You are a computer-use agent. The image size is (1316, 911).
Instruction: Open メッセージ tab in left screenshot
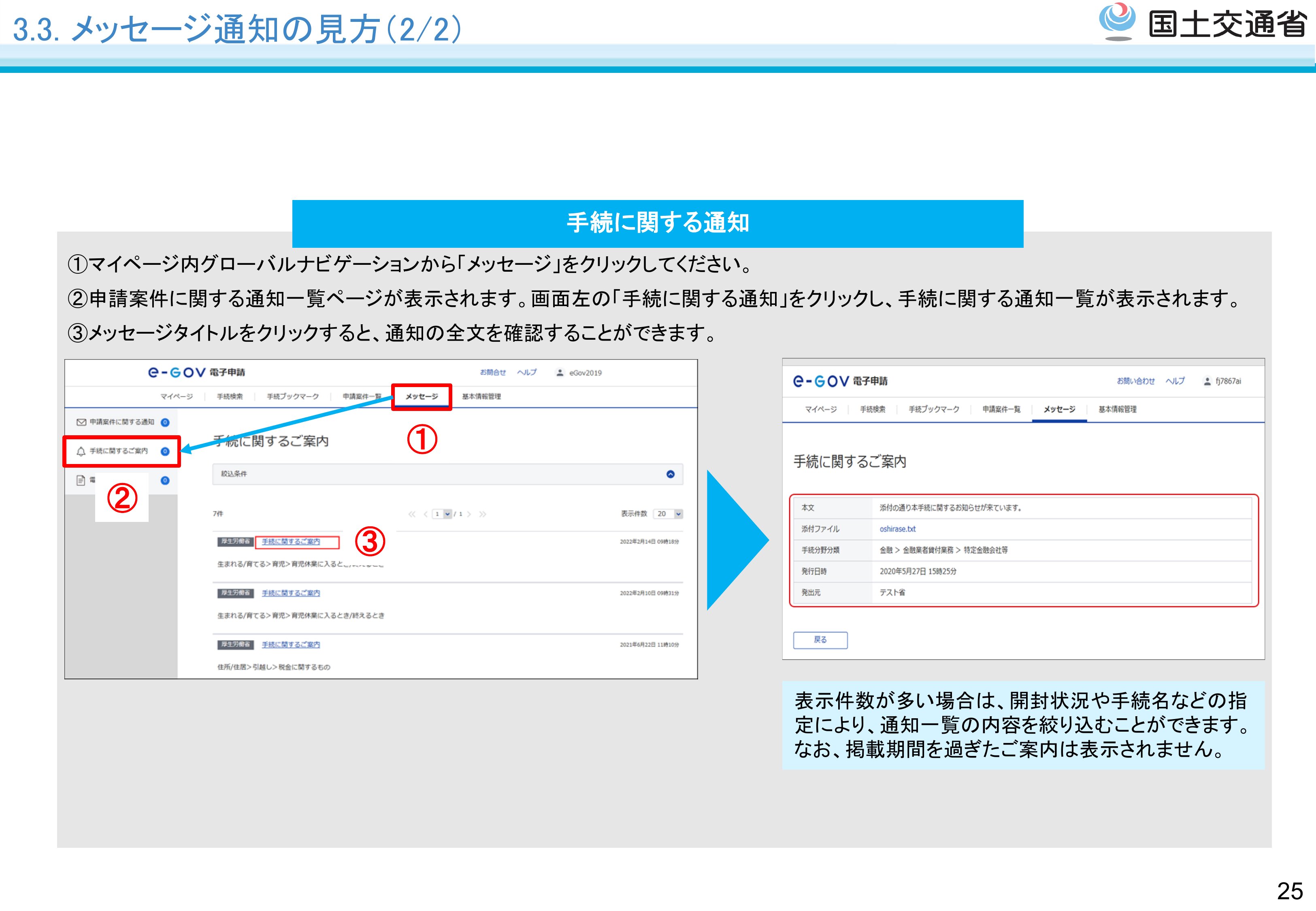pos(422,397)
